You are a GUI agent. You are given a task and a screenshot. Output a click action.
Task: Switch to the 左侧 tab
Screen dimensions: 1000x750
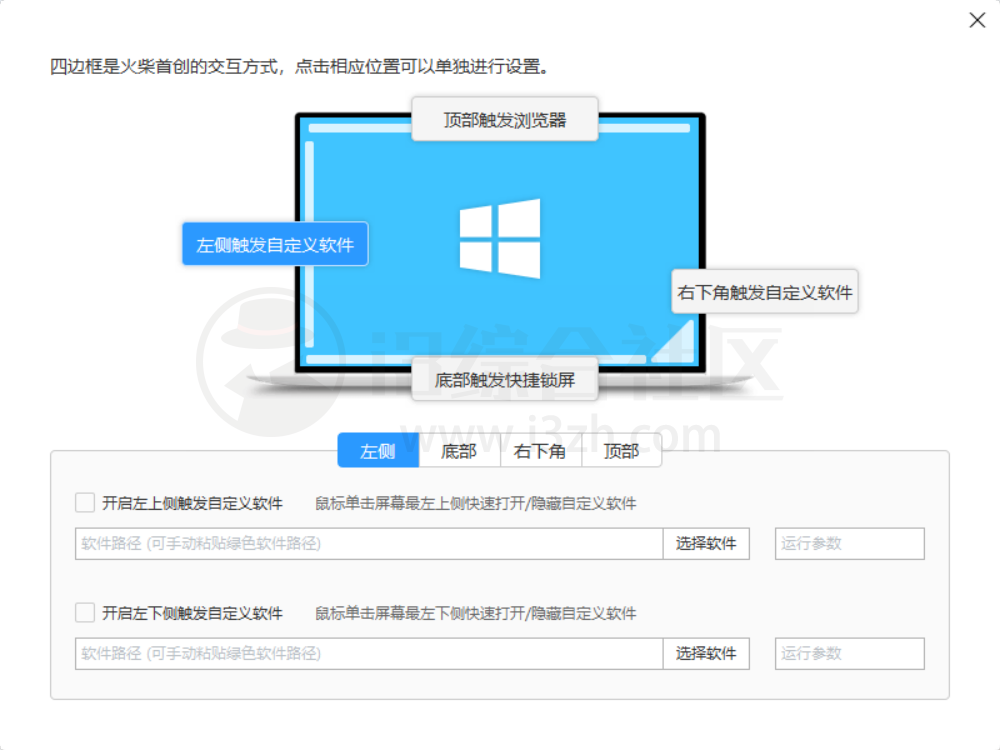click(x=378, y=451)
